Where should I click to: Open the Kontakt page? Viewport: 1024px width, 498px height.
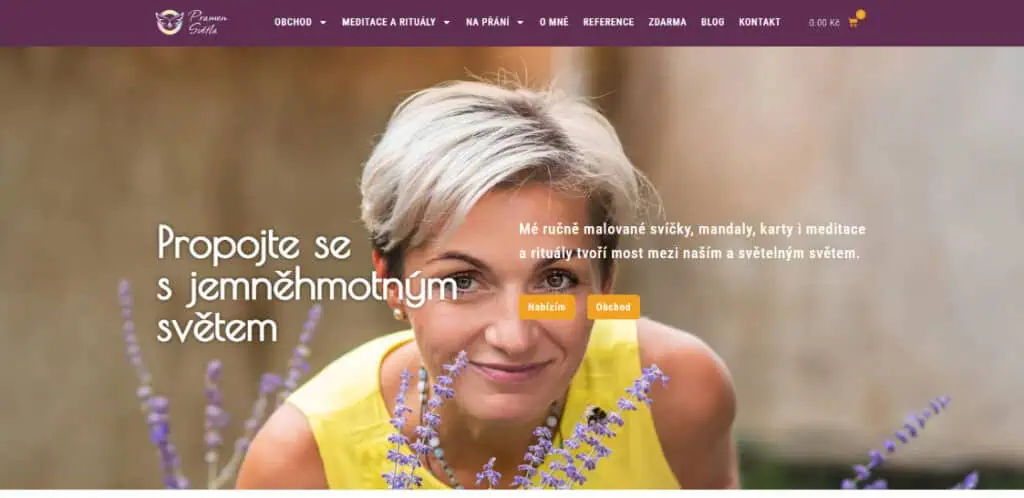(760, 22)
